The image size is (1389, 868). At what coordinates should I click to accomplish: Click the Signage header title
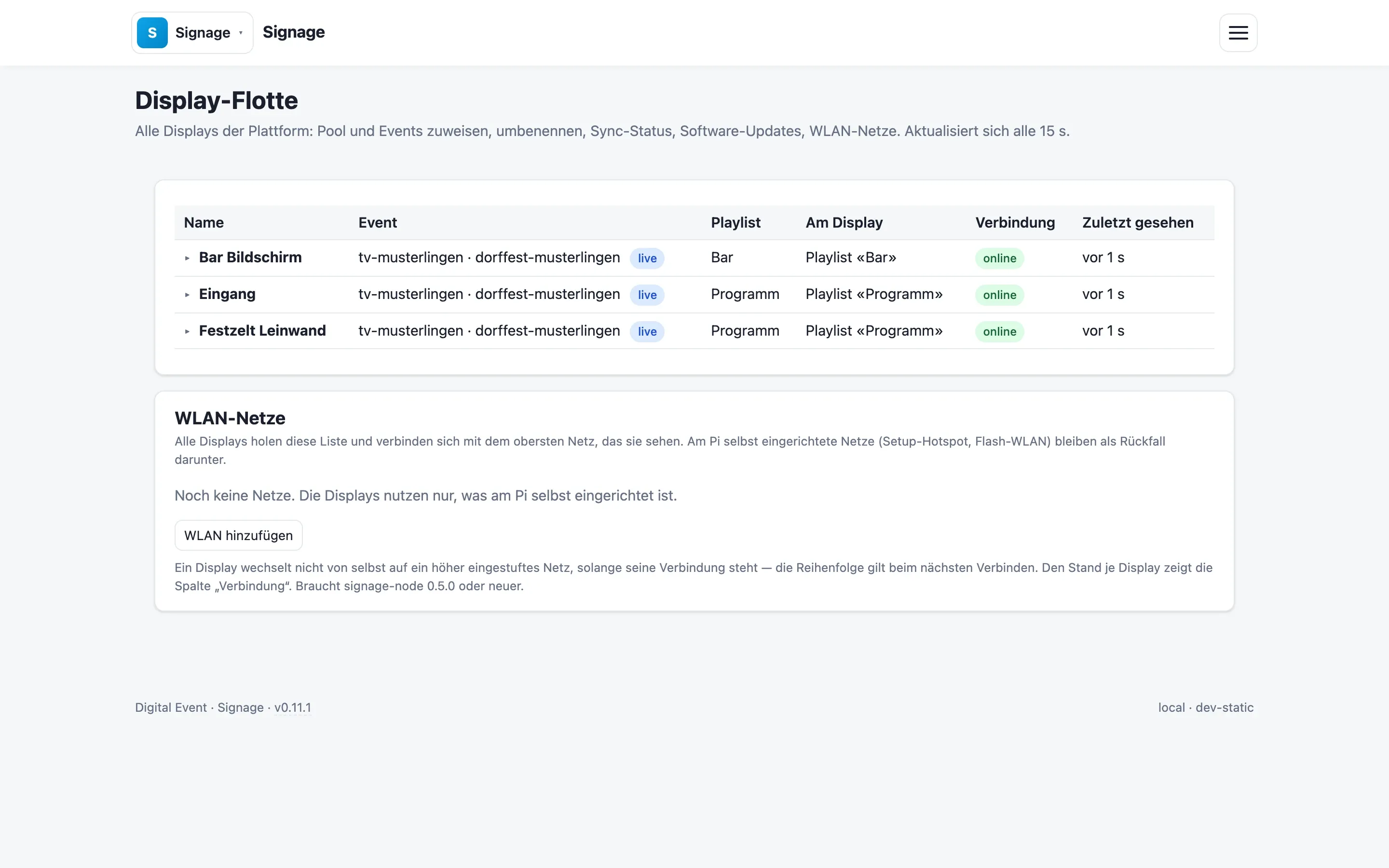pyautogui.click(x=293, y=32)
